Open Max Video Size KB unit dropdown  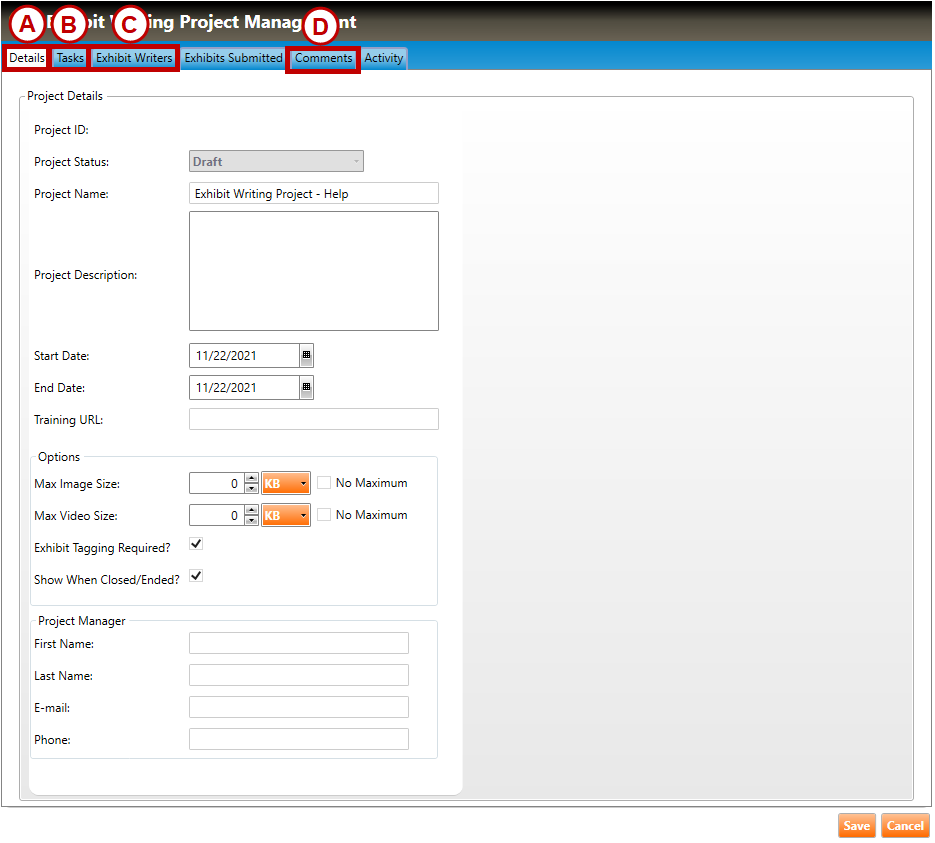point(286,516)
